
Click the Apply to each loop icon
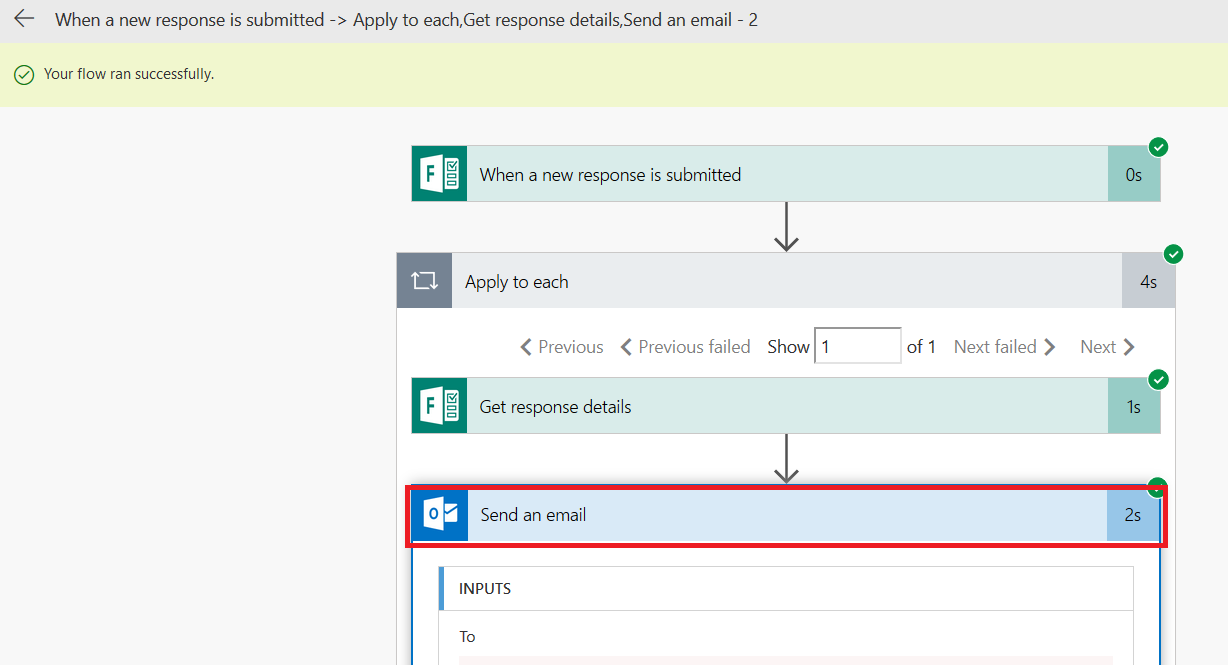(425, 281)
